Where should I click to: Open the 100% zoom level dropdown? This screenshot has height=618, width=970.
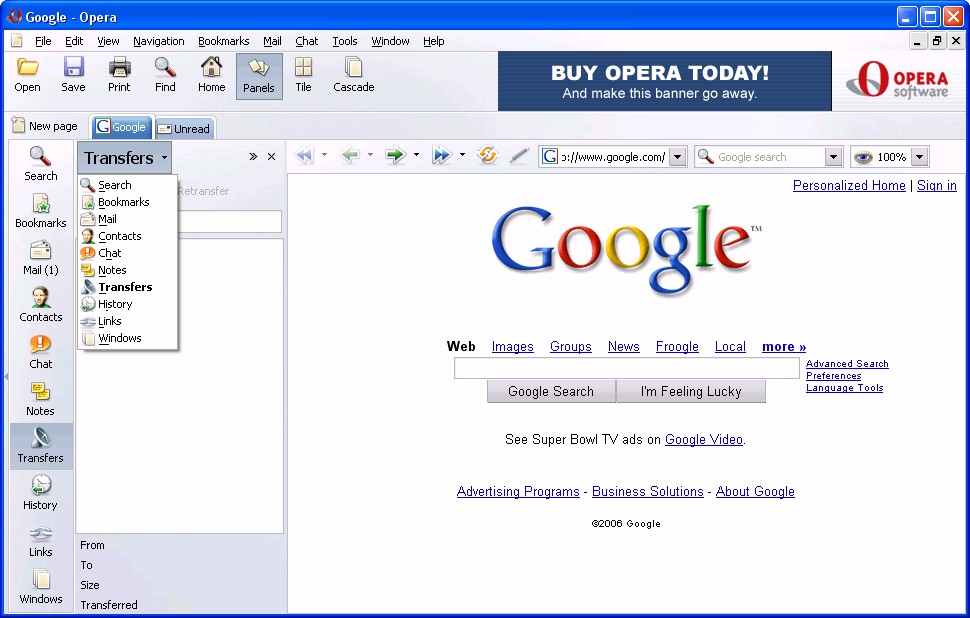point(920,157)
